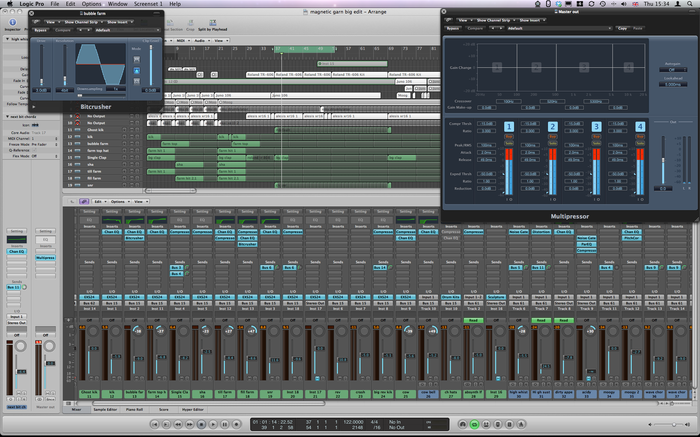The height and width of the screenshot is (437, 700).
Task: Open the Show Insert dropdown in the Multipressor window
Action: [531, 20]
